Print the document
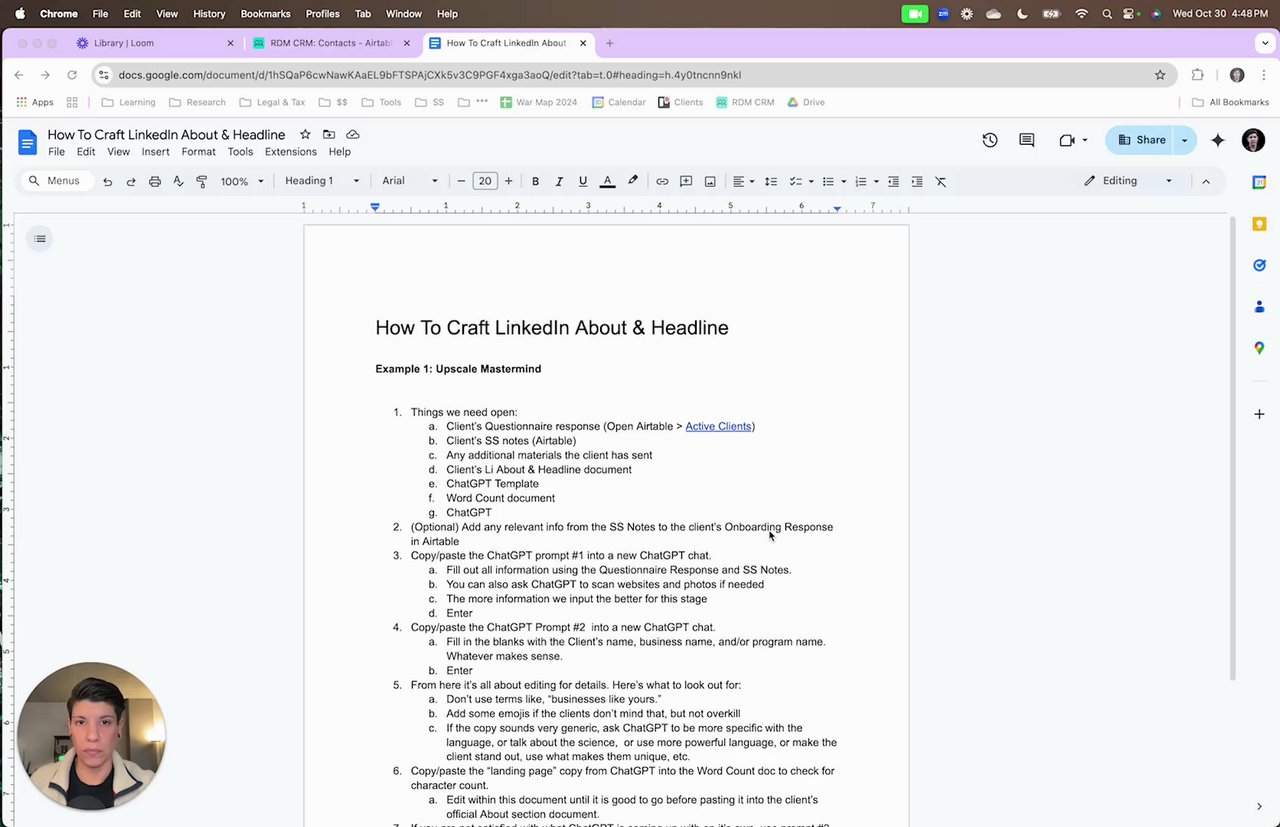 155,181
